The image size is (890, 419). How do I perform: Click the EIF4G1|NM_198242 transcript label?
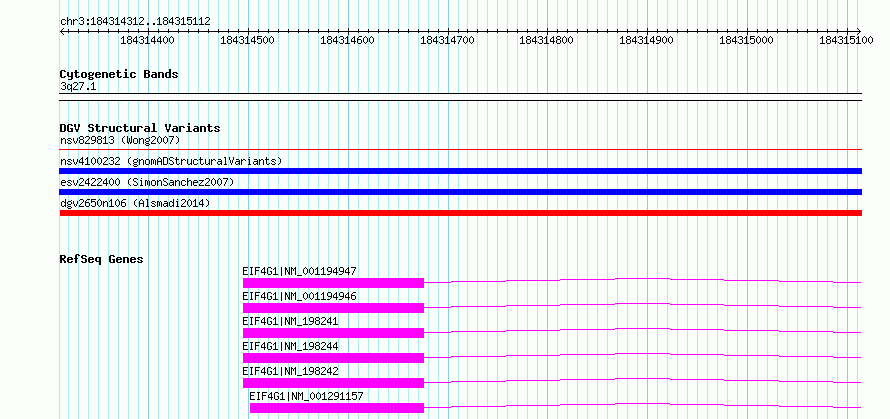coord(290,371)
